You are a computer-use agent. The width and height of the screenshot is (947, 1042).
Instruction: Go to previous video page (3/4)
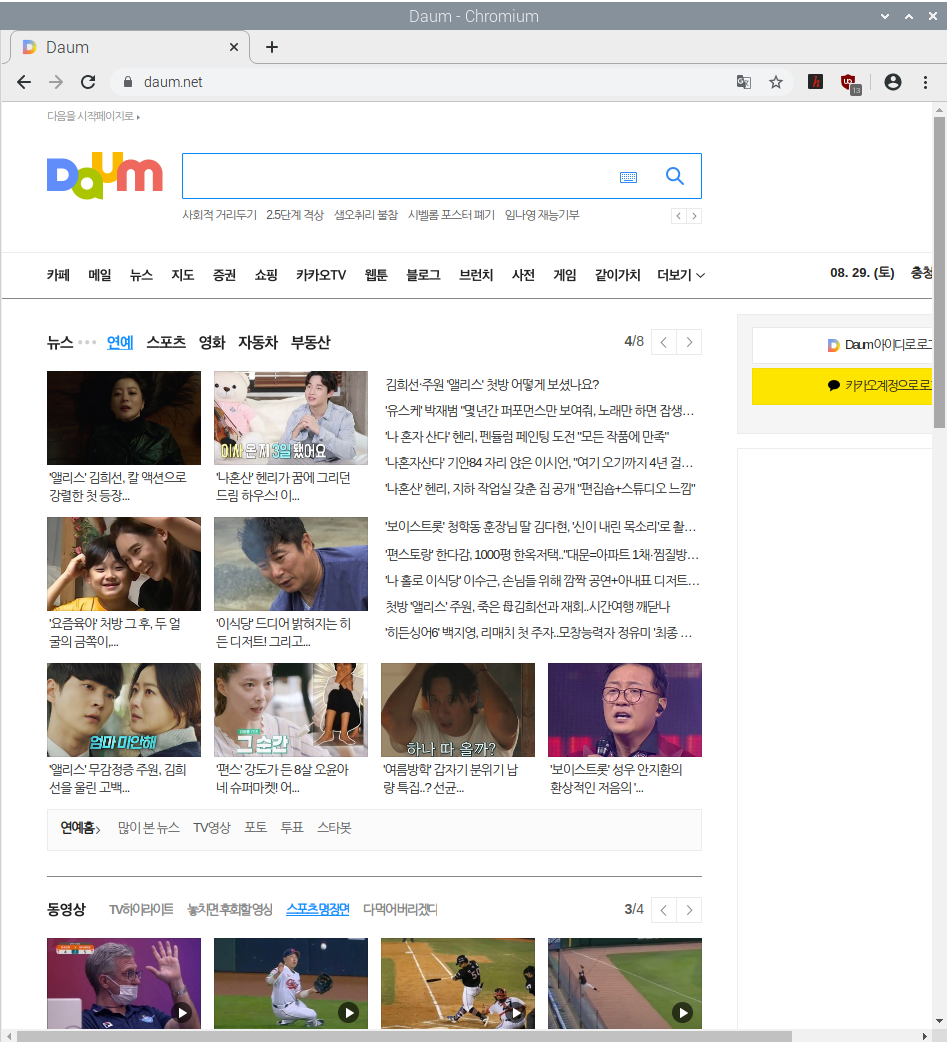pos(664,910)
